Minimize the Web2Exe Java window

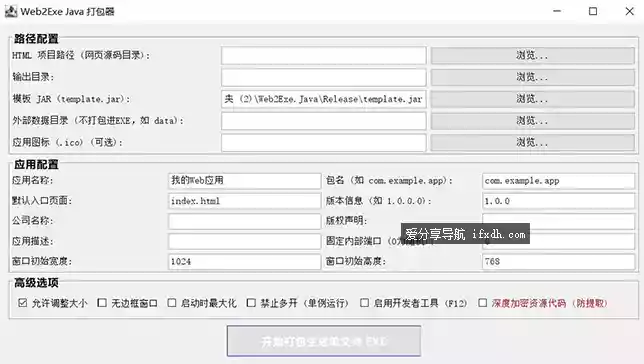[x=557, y=12]
